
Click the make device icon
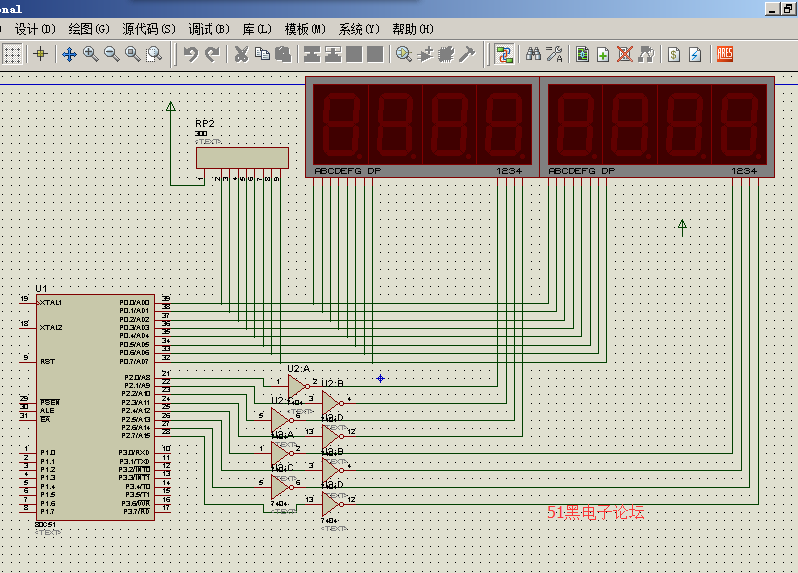tap(425, 54)
